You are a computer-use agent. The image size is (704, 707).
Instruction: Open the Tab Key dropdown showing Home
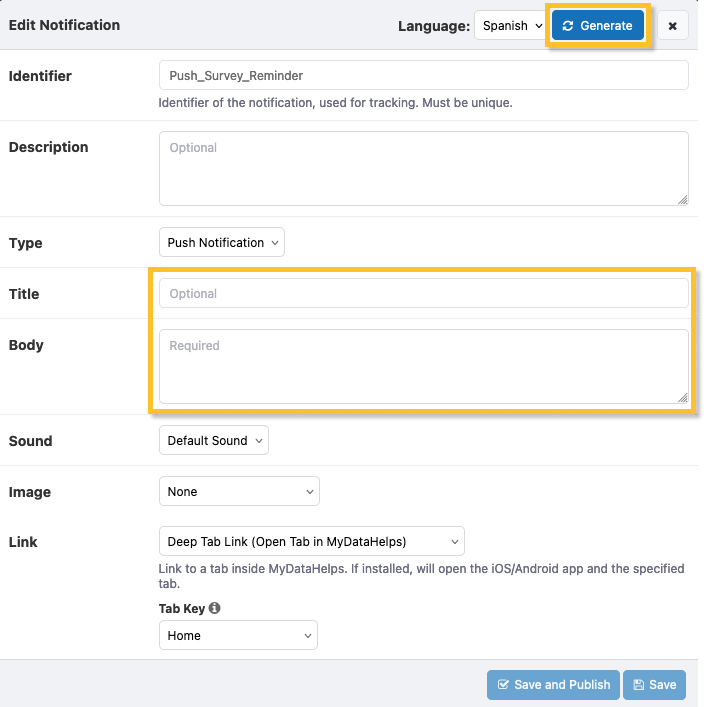coord(238,635)
